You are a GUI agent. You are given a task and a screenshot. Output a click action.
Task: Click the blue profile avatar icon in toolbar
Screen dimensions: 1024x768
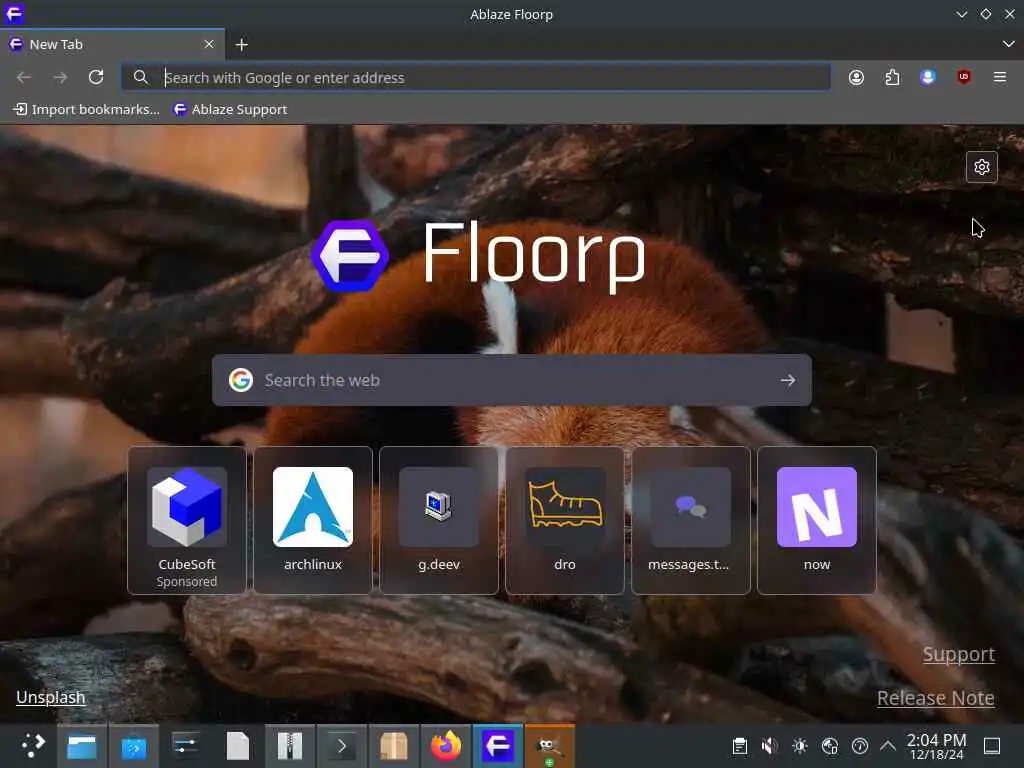tap(927, 77)
